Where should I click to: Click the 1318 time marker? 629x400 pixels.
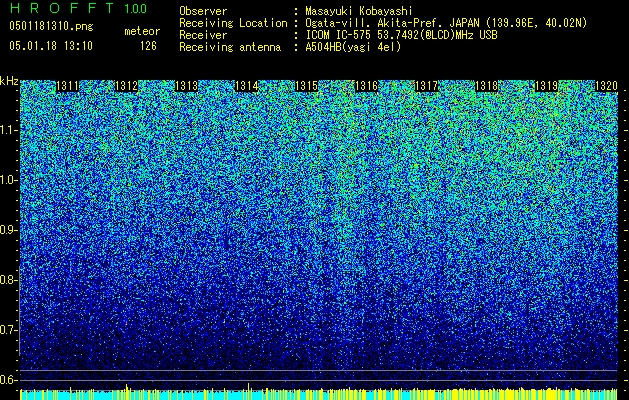click(x=487, y=86)
